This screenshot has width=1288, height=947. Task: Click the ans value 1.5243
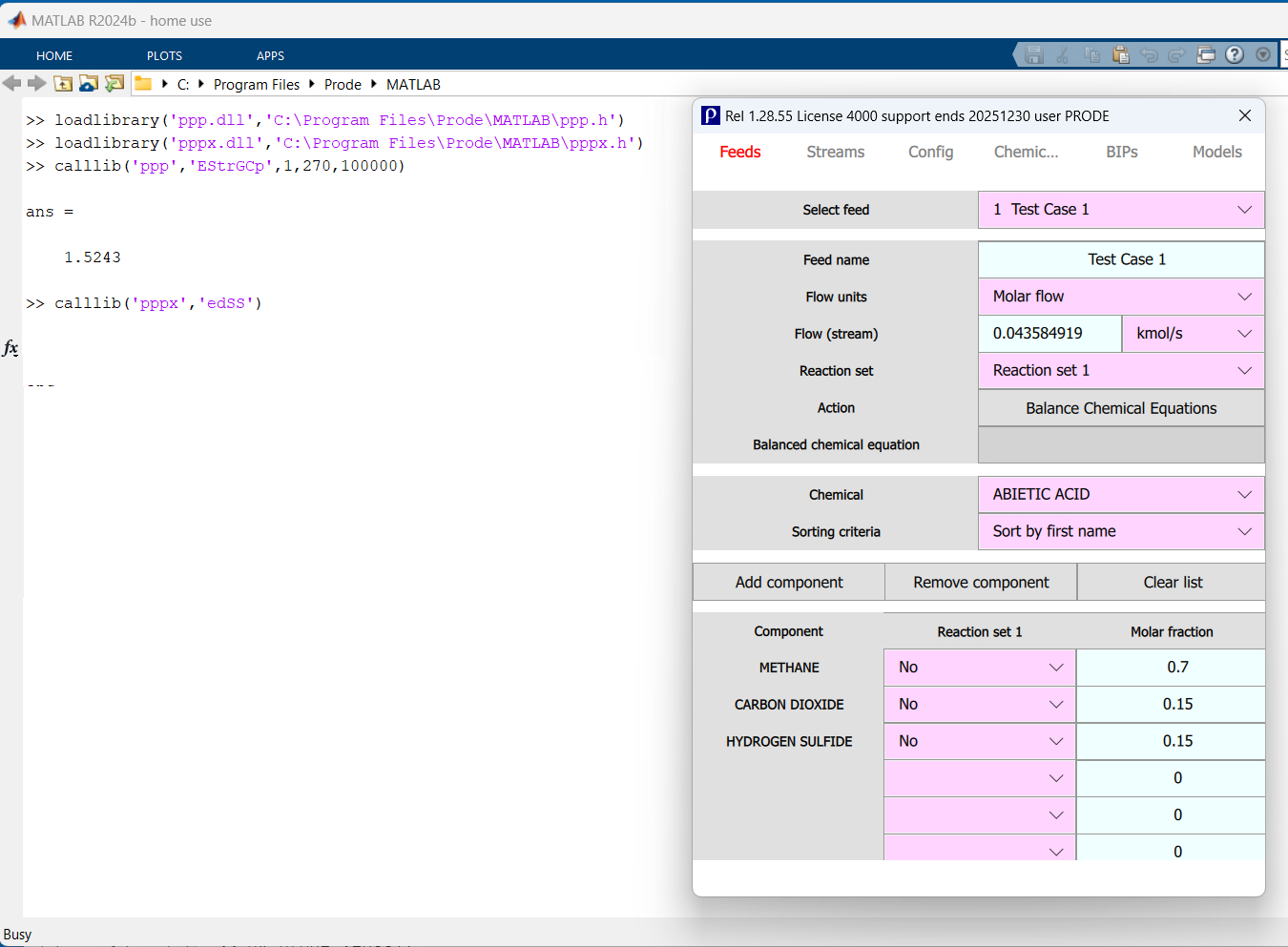(x=93, y=257)
